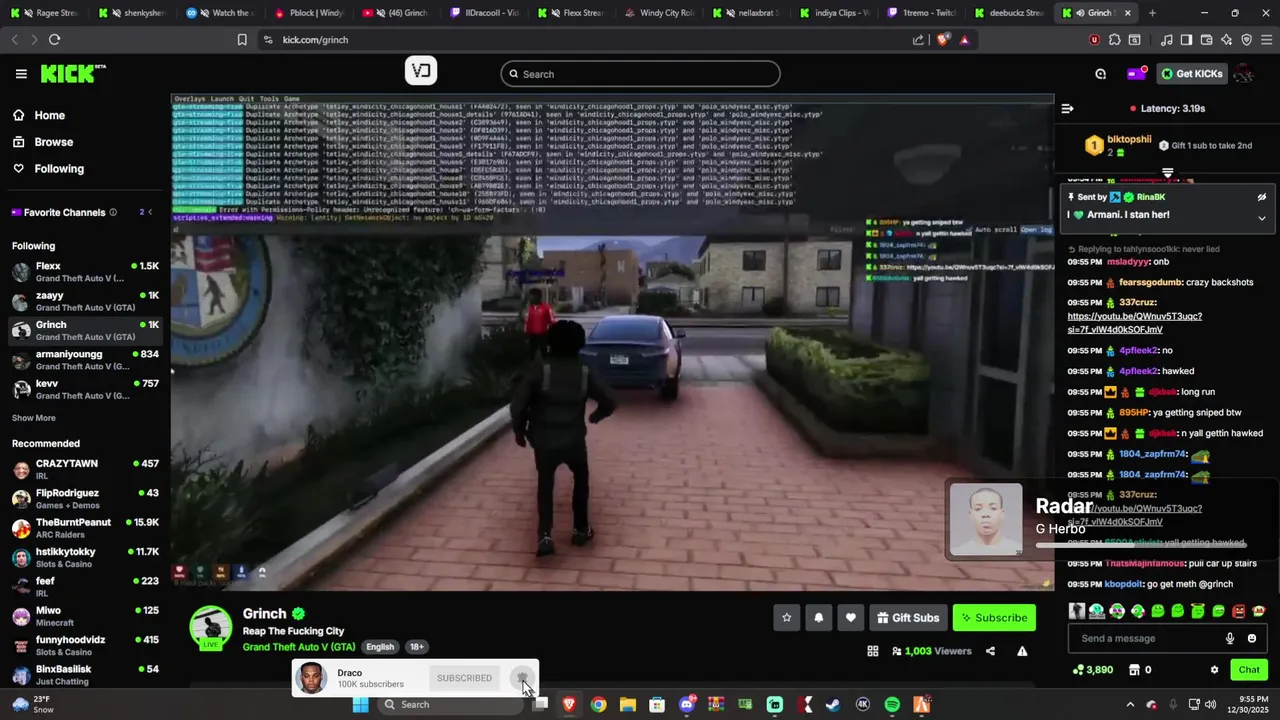Switch to the 1tremo Twitch browser tab

[x=924, y=13]
